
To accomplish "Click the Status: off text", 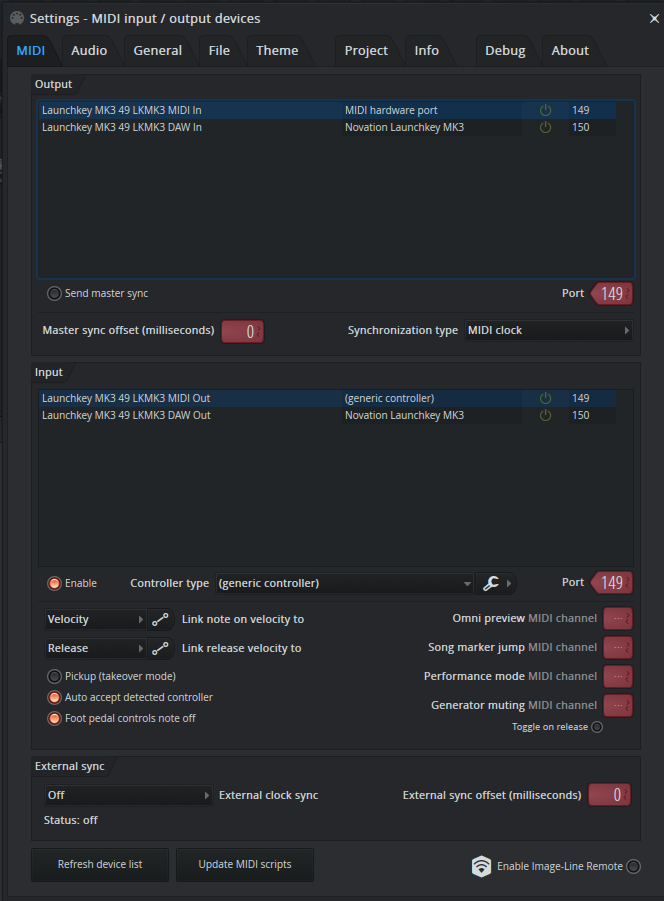I will click(71, 820).
